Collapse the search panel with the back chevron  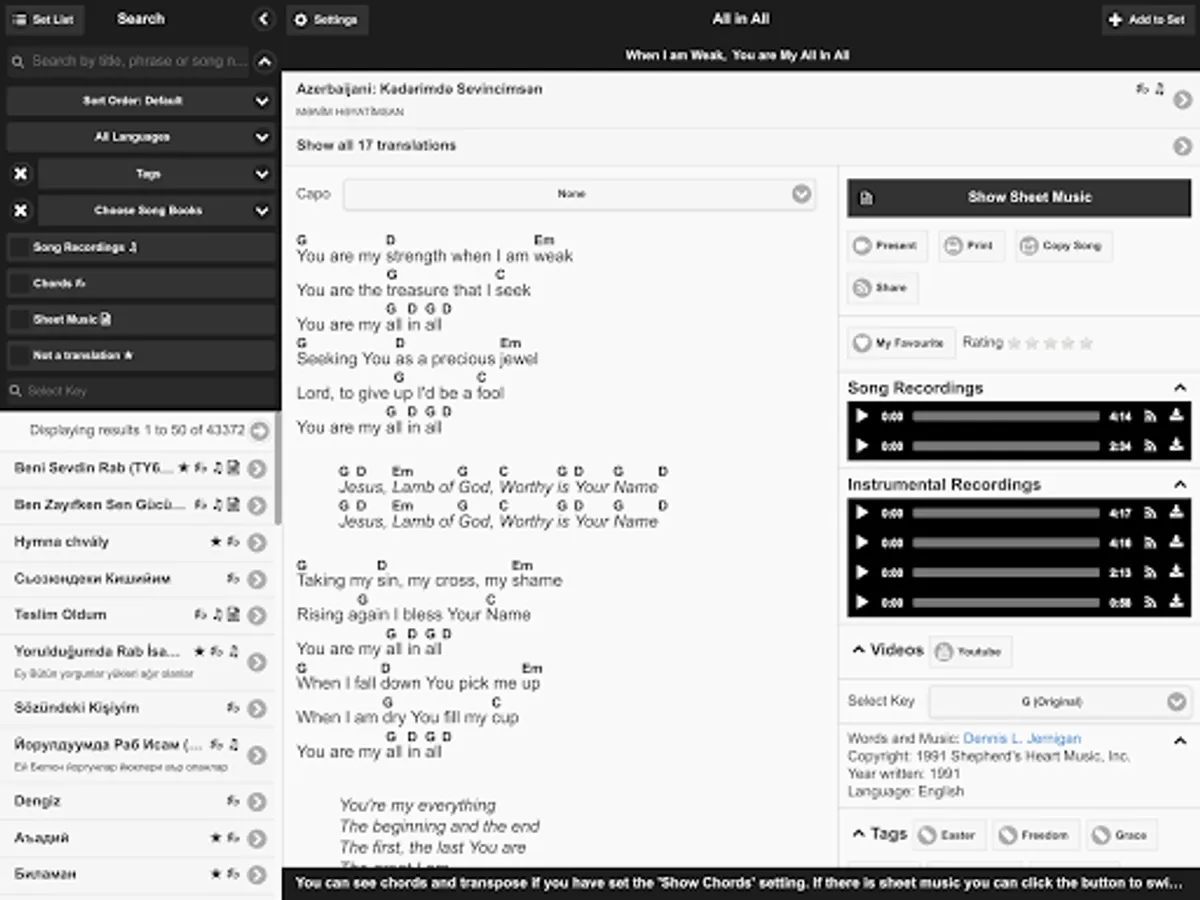pos(263,19)
